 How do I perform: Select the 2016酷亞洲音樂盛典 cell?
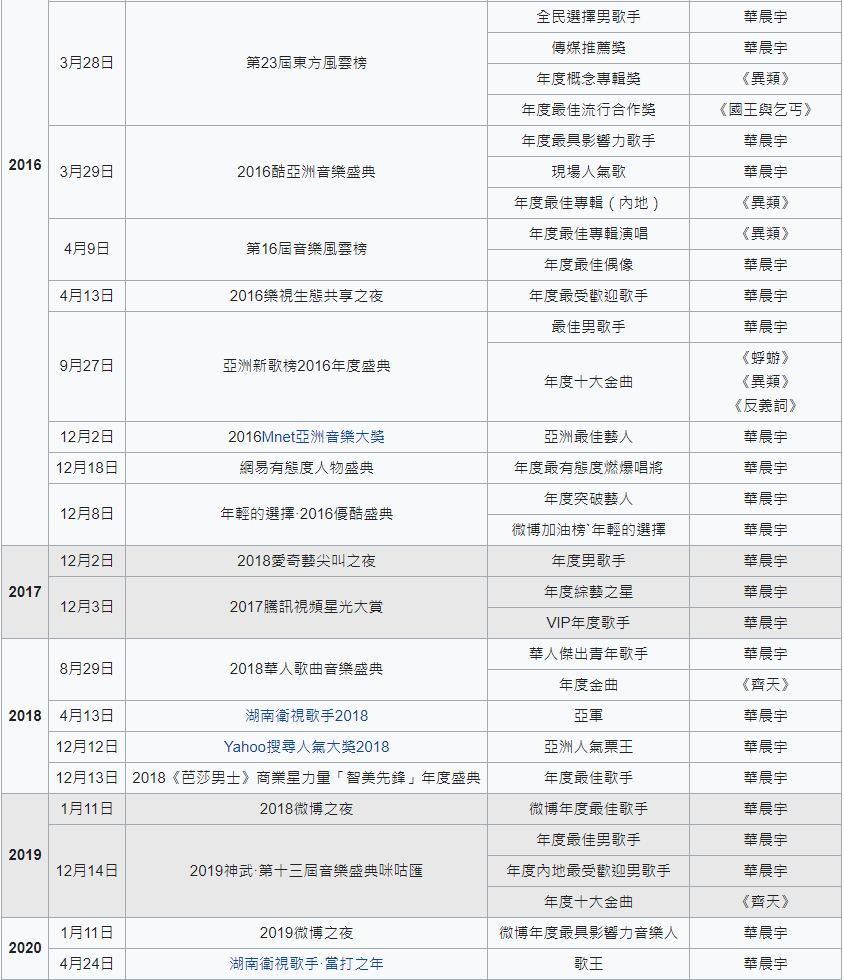pos(306,172)
